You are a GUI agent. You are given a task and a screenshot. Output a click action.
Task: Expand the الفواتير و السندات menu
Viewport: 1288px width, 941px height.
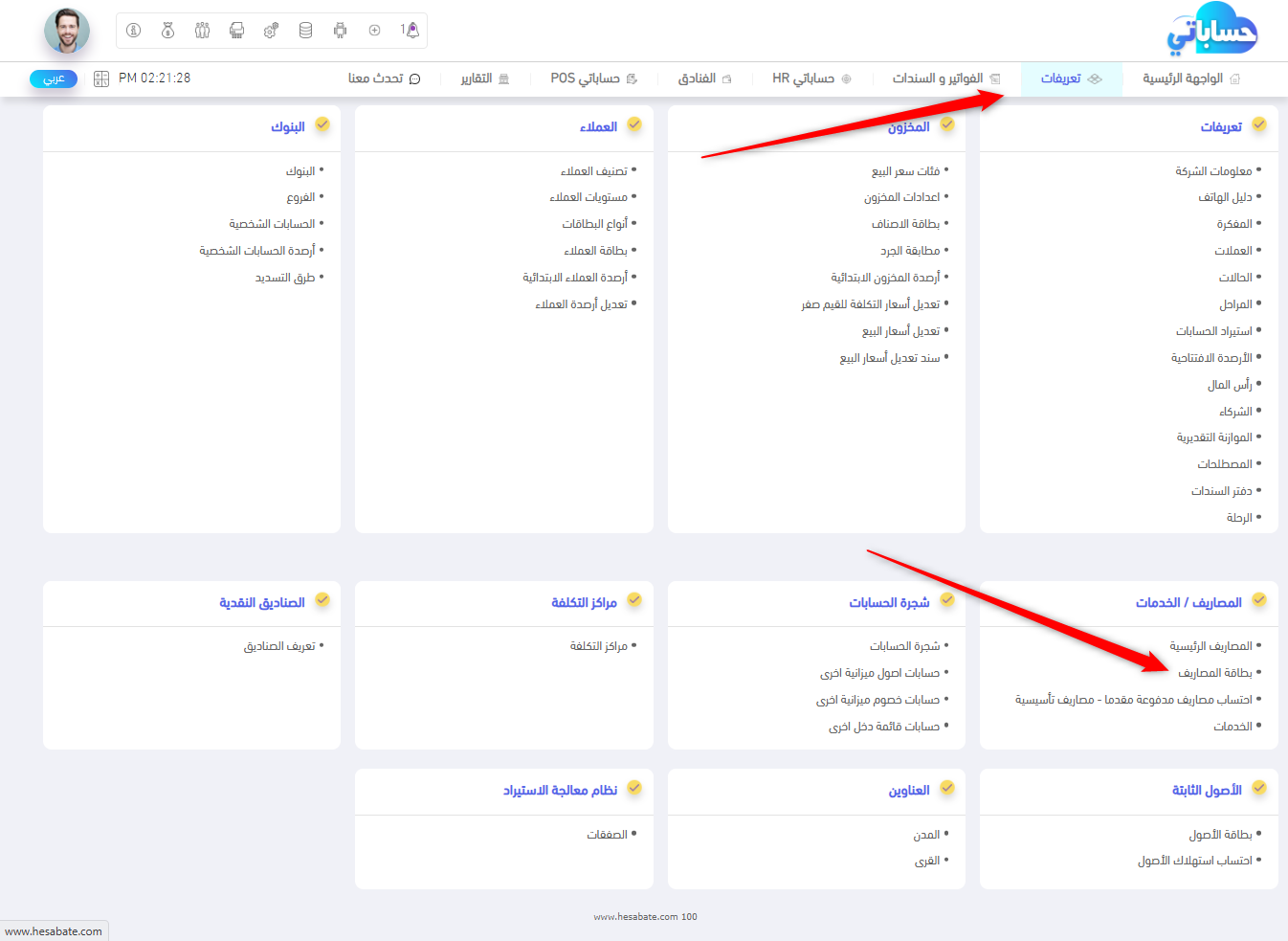945,78
